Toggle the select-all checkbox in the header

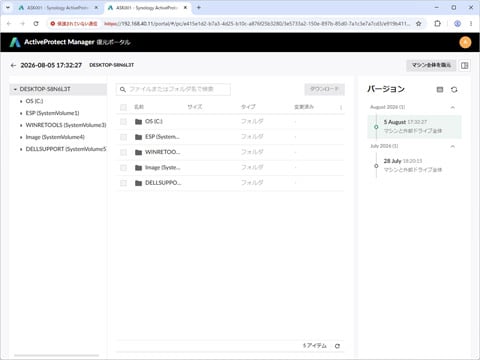coord(123,107)
